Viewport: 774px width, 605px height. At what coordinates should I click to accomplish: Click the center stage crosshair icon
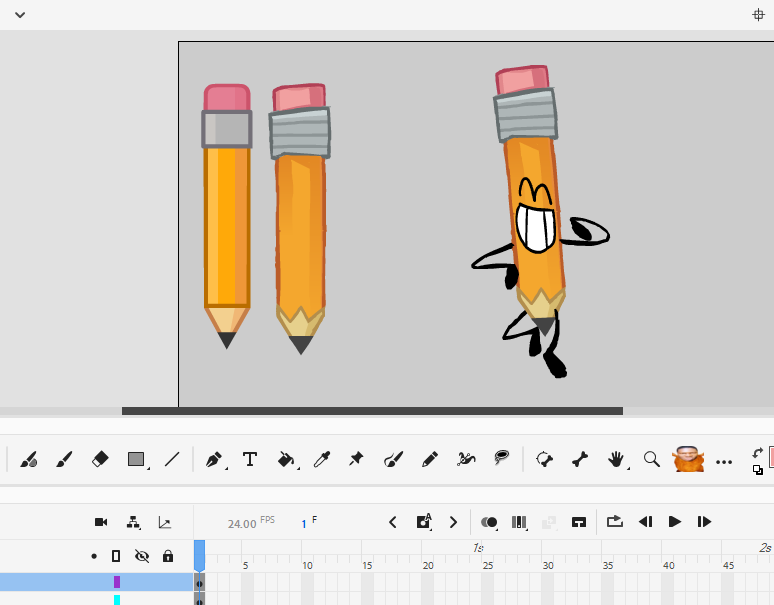[x=758, y=15]
